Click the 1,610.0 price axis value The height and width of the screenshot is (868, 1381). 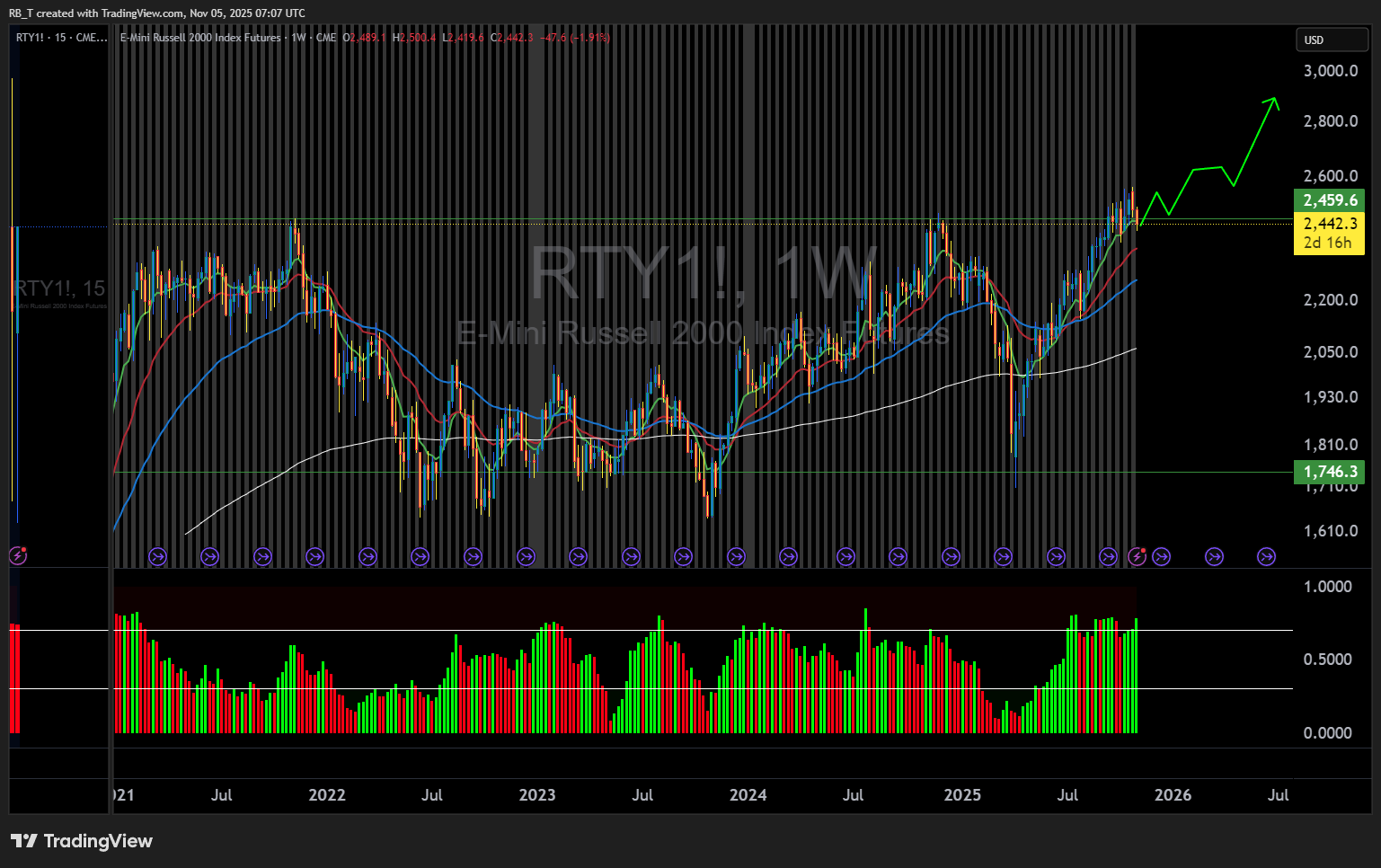pos(1331,531)
